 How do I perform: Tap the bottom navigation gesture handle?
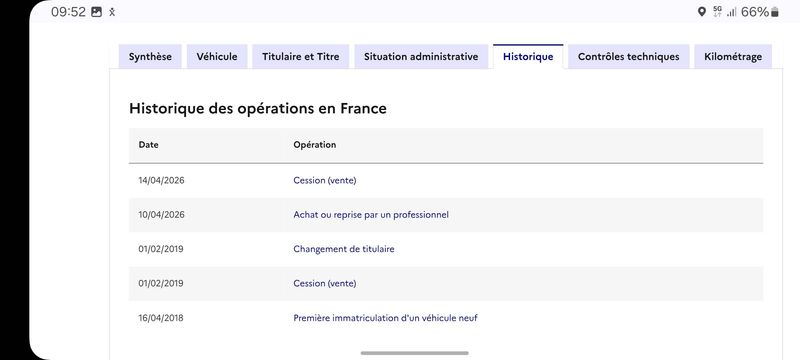pyautogui.click(x=414, y=353)
